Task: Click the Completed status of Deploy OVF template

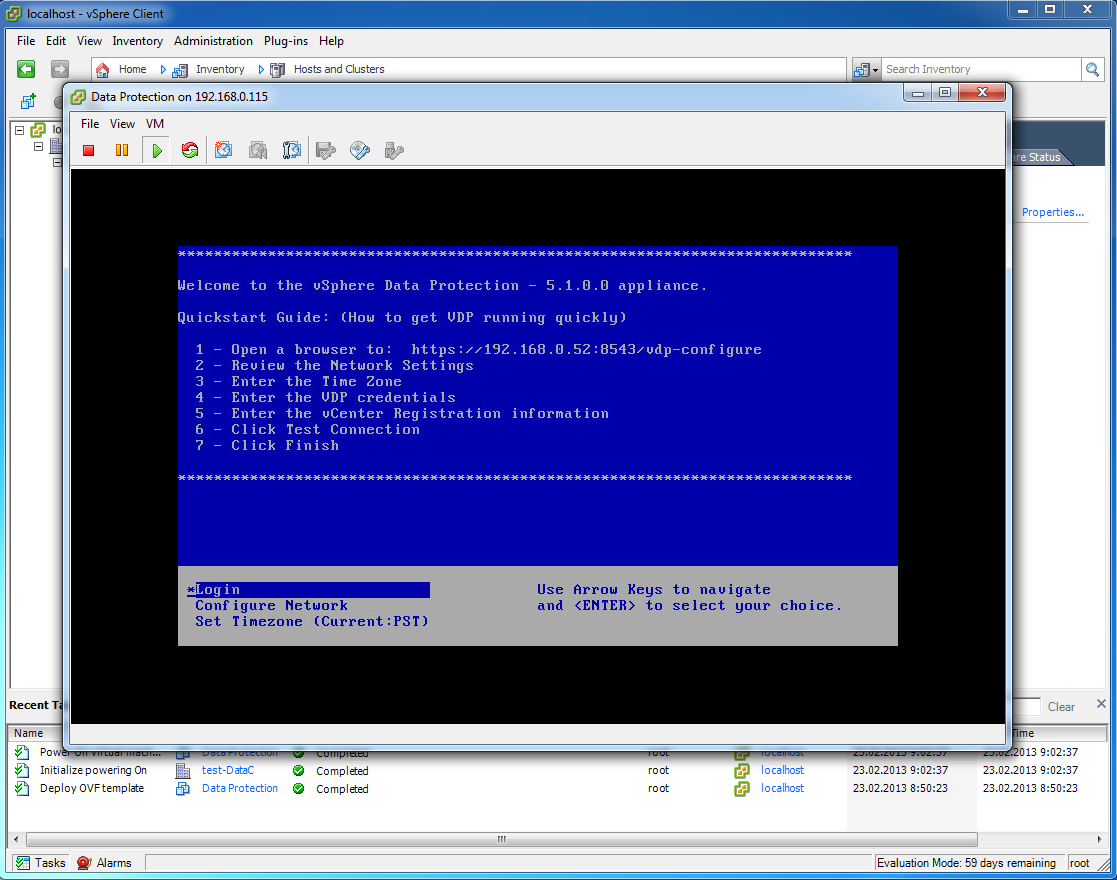Action: click(342, 789)
